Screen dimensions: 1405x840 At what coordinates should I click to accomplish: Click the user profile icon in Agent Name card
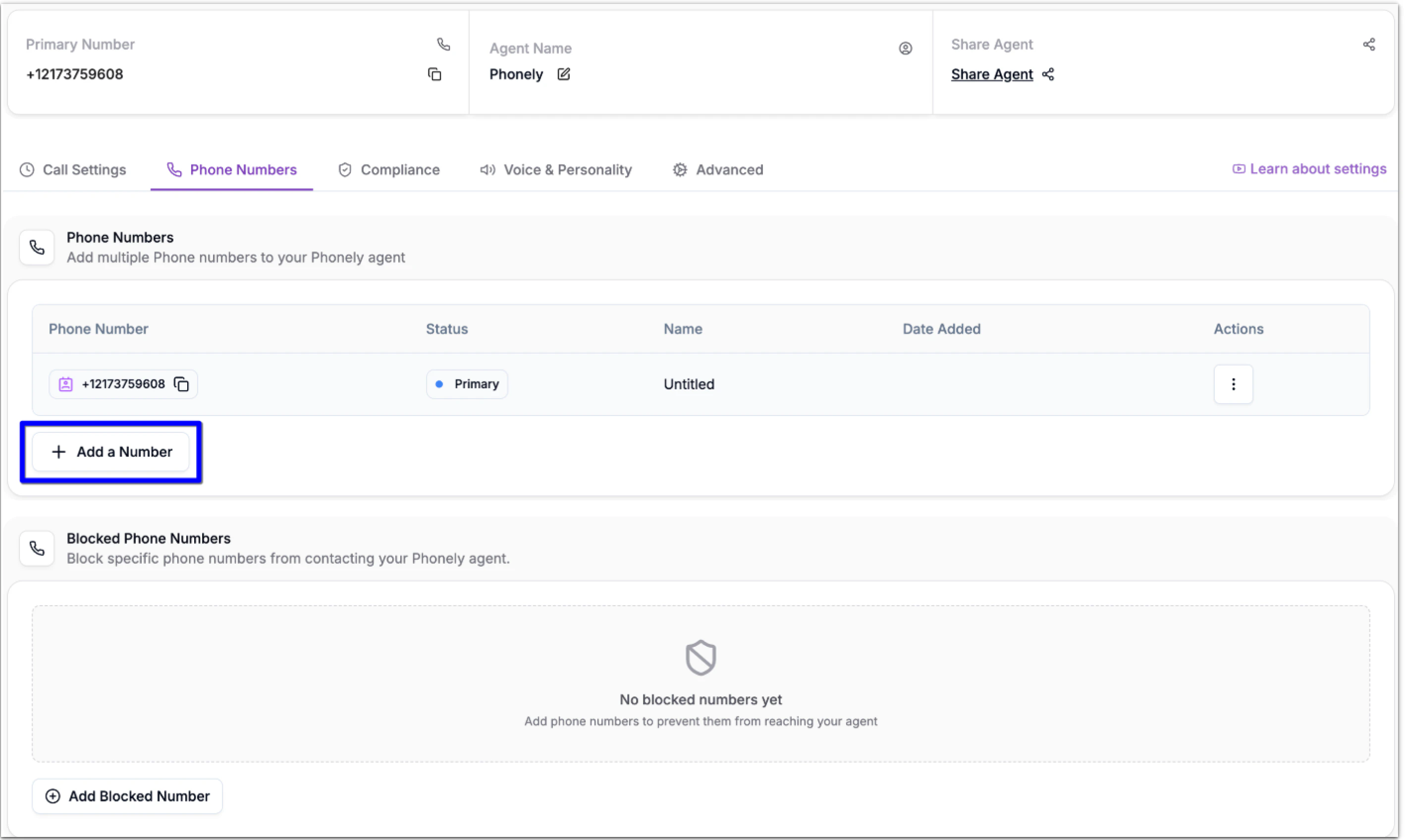point(905,49)
